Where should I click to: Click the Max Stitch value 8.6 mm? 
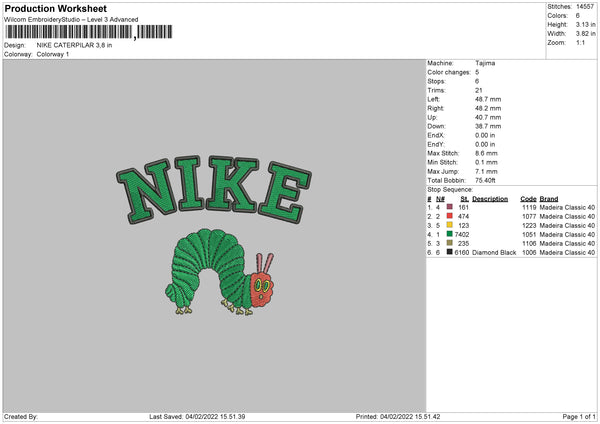click(486, 153)
